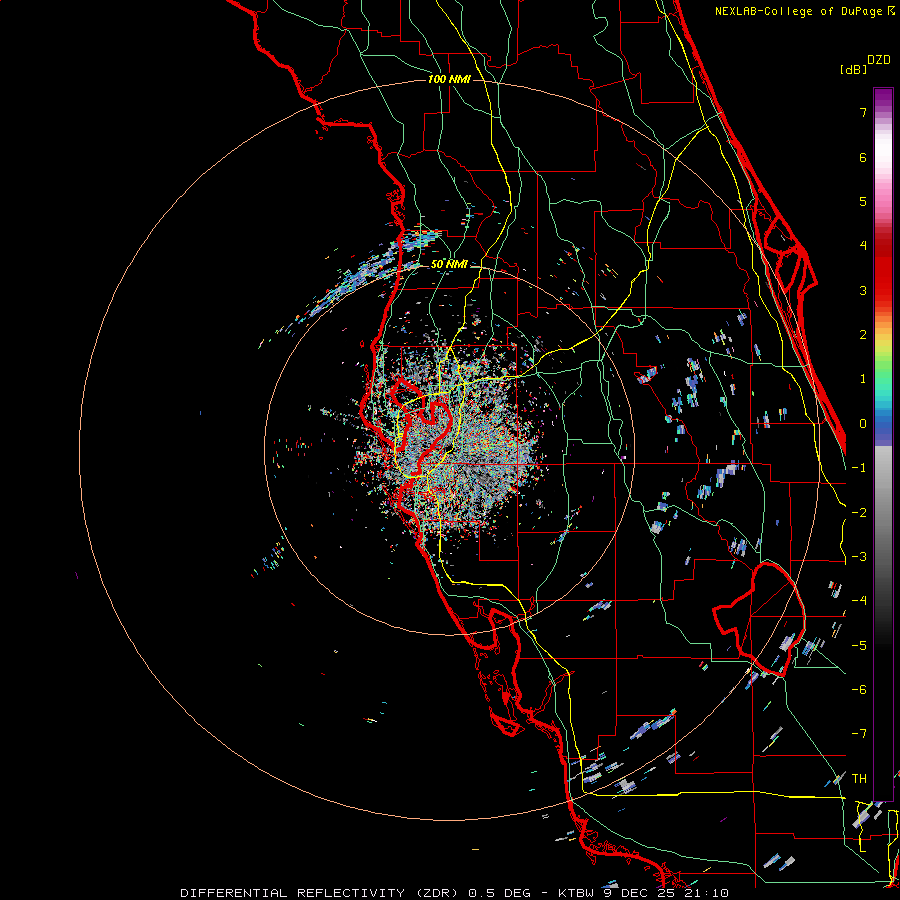Click the -7 value on the scale

(859, 734)
